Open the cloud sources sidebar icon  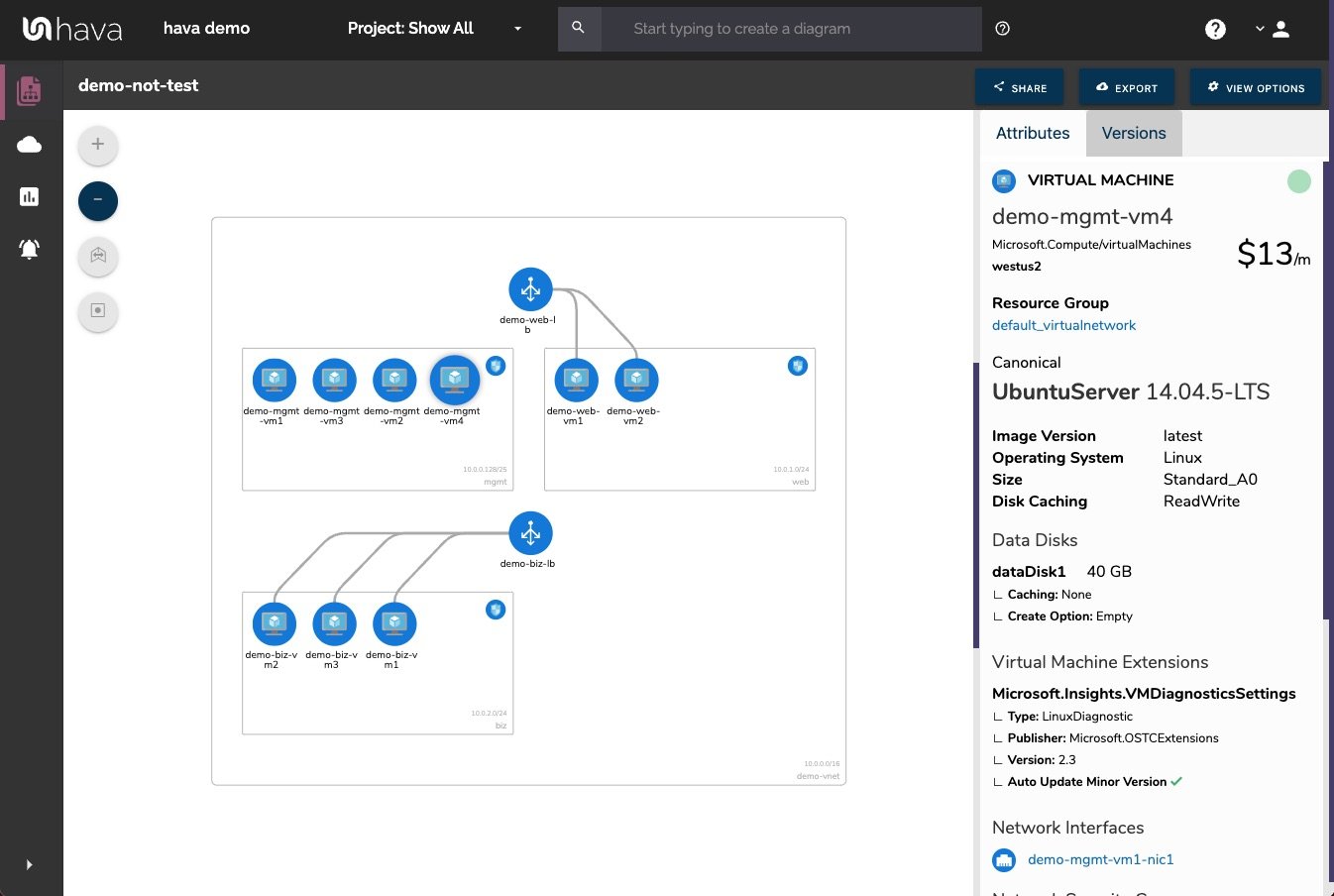click(x=29, y=144)
